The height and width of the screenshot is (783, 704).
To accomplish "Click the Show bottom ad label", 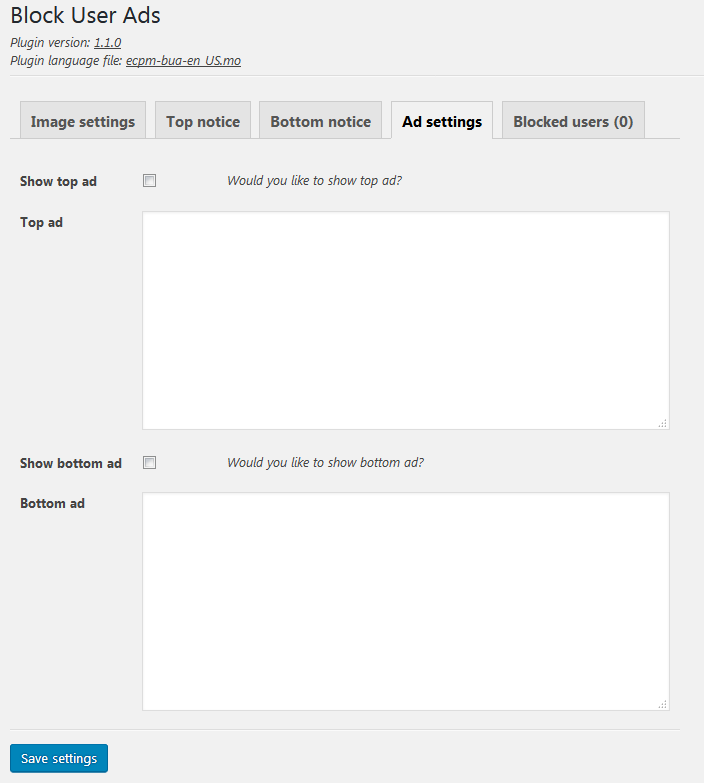I will (x=71, y=463).
